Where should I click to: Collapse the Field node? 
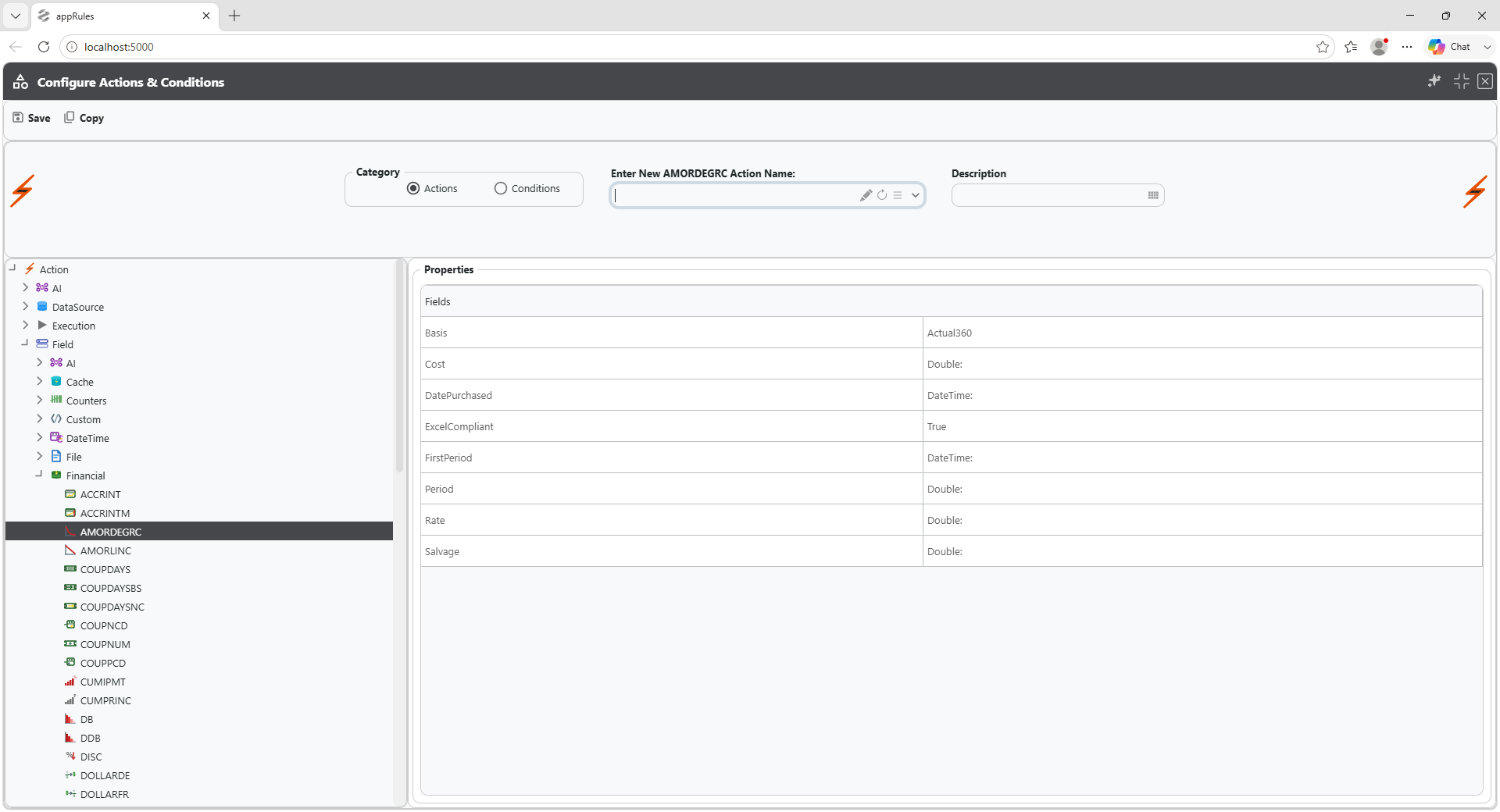(x=24, y=343)
